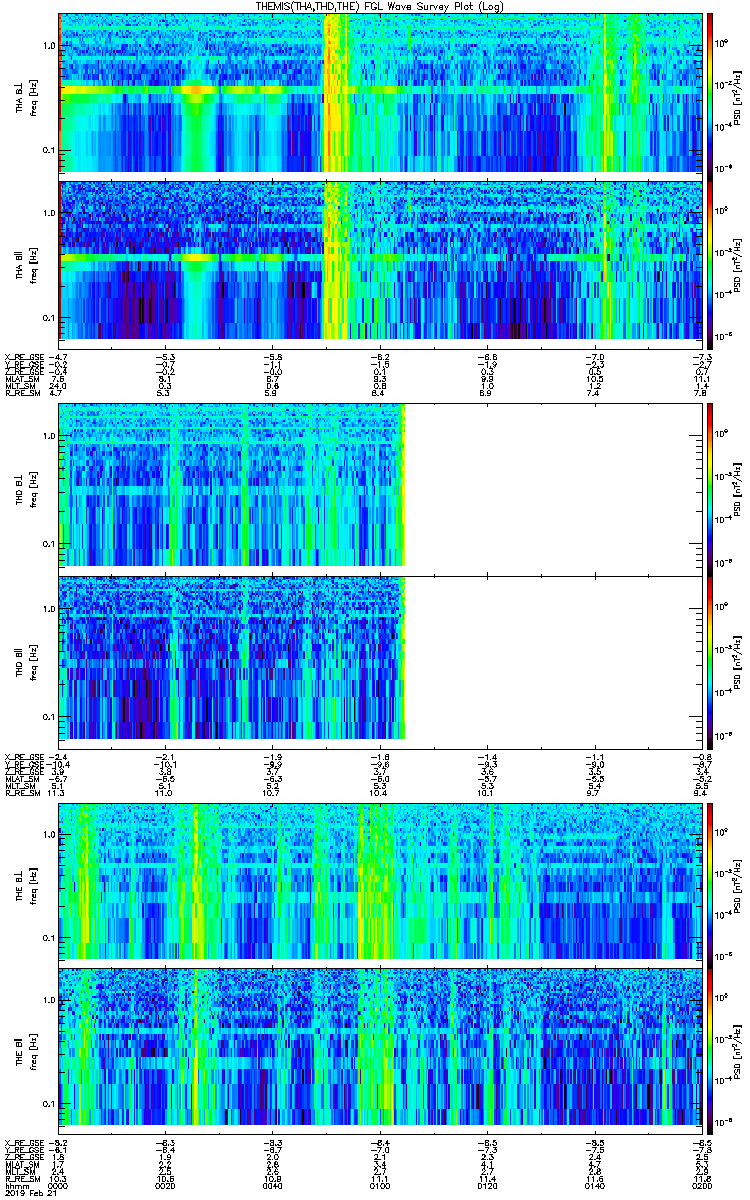The image size is (750, 1200).
Task: Click the '0120' time tick label
Action: tap(486, 1187)
